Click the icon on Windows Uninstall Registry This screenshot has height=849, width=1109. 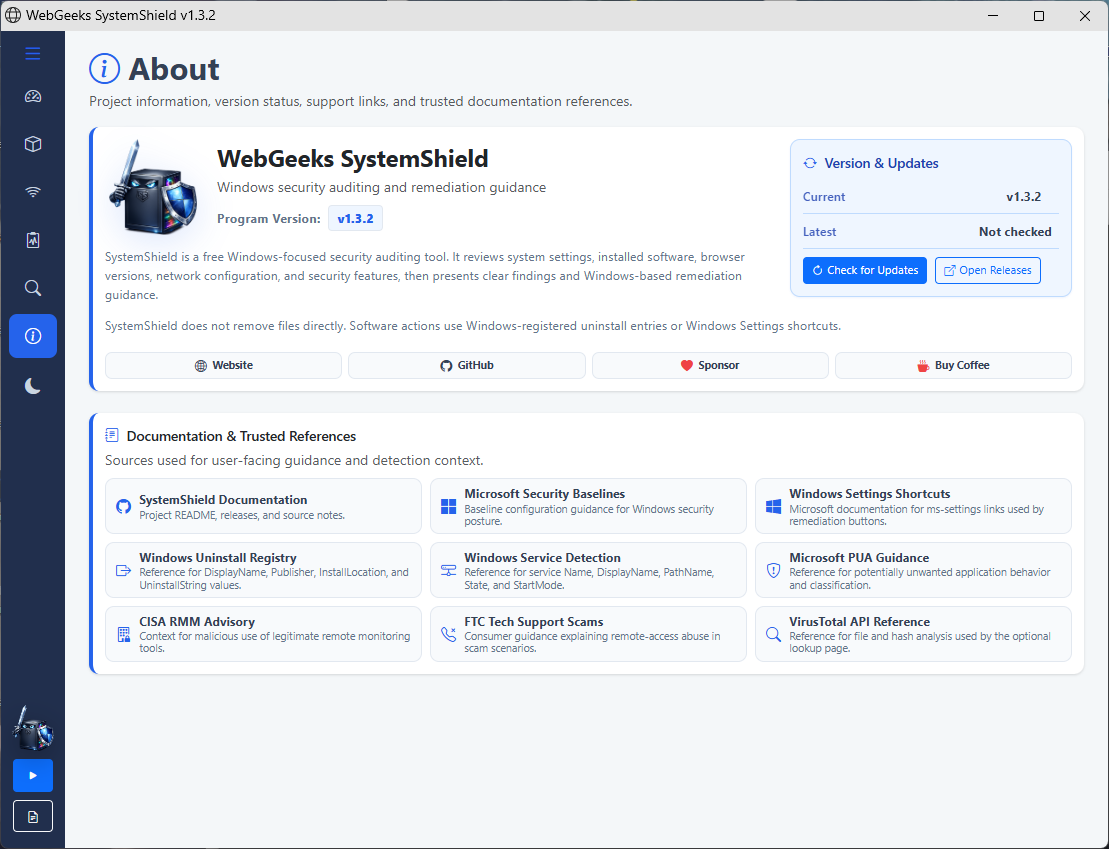click(x=124, y=570)
